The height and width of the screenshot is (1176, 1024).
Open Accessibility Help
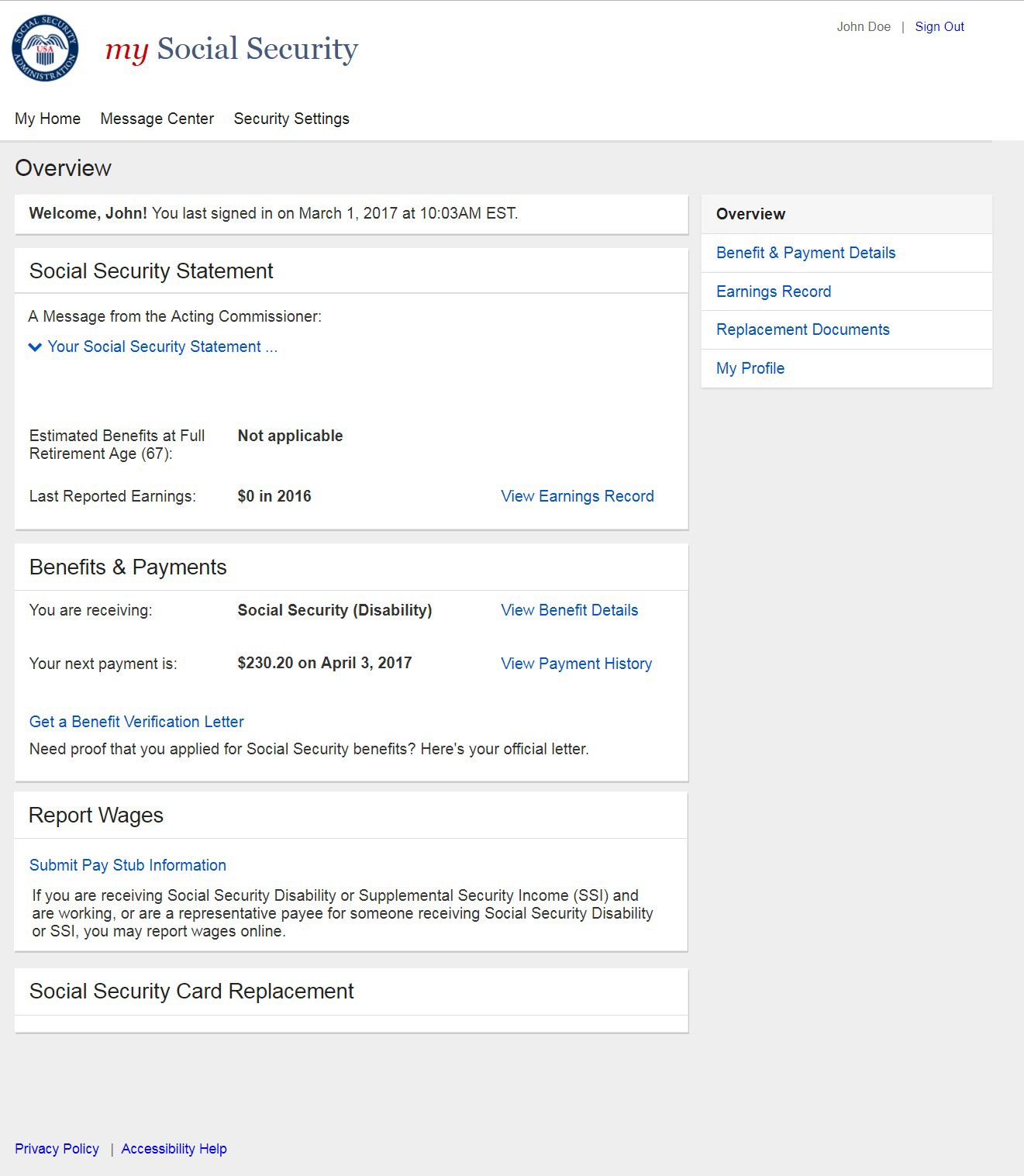(x=174, y=1149)
